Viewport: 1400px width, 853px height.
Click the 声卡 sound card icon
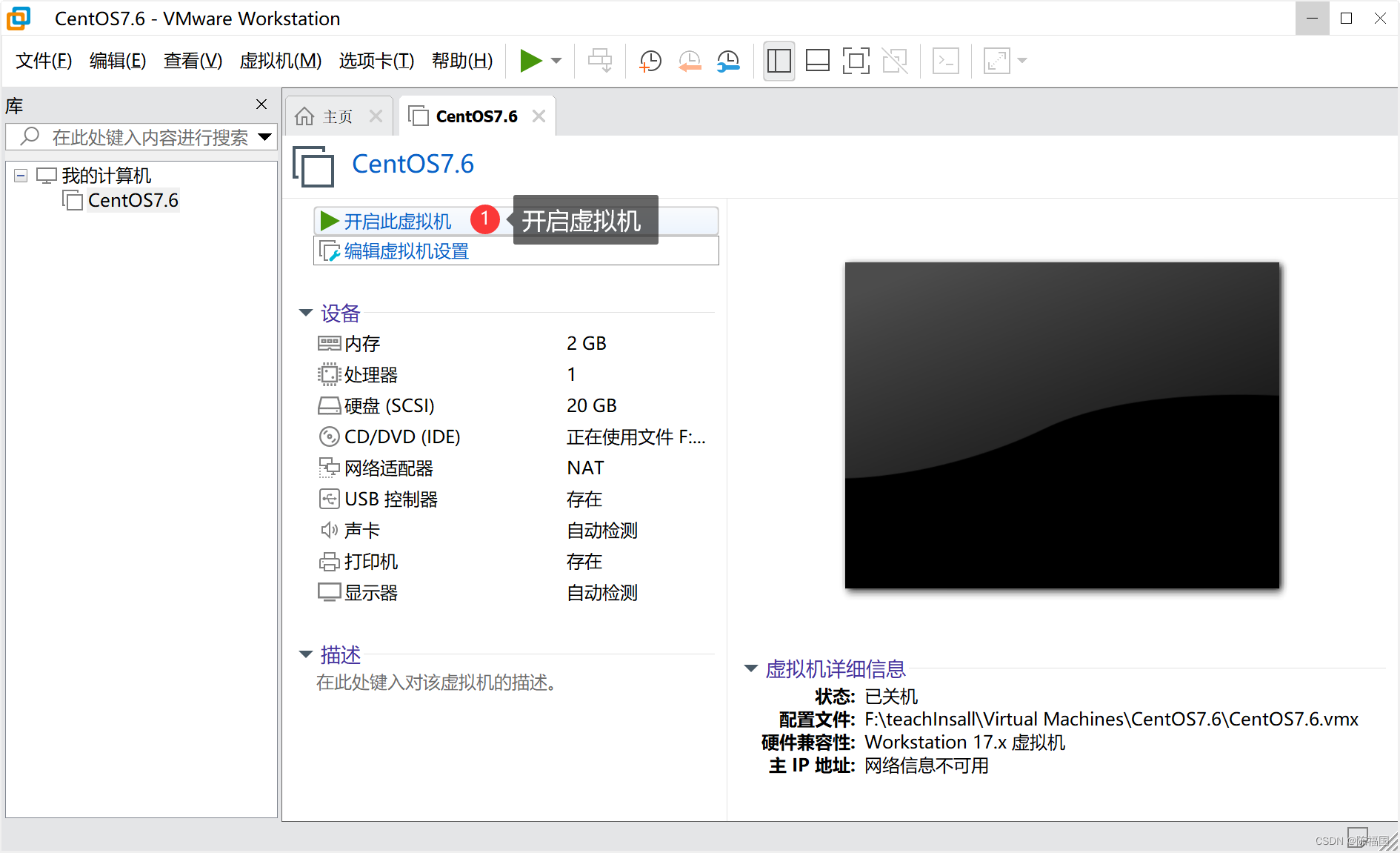(x=329, y=530)
